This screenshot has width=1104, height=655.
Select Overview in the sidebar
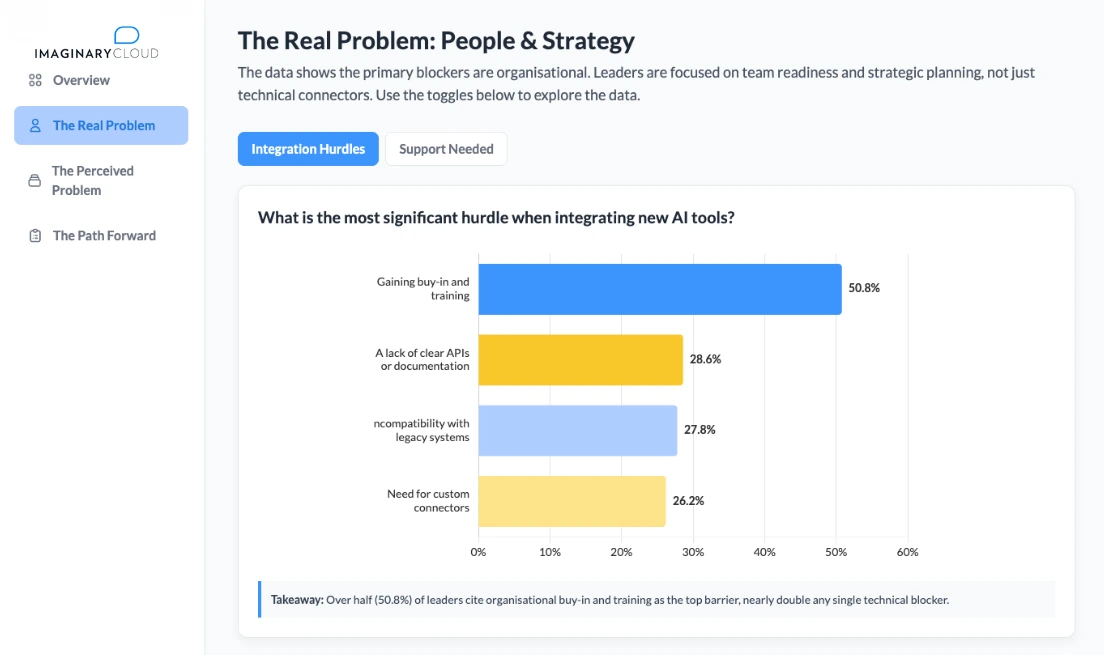click(81, 80)
